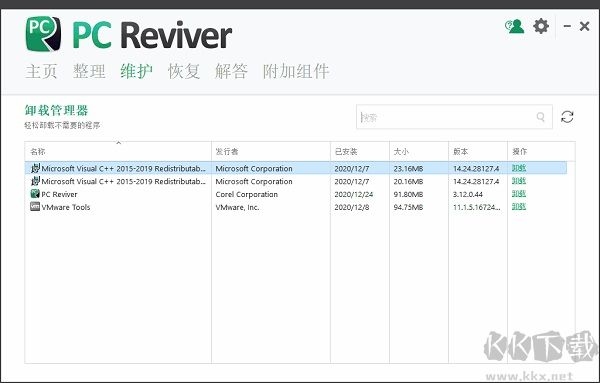The height and width of the screenshot is (383, 600).
Task: Sort by the 名称 column header
Action: point(118,152)
